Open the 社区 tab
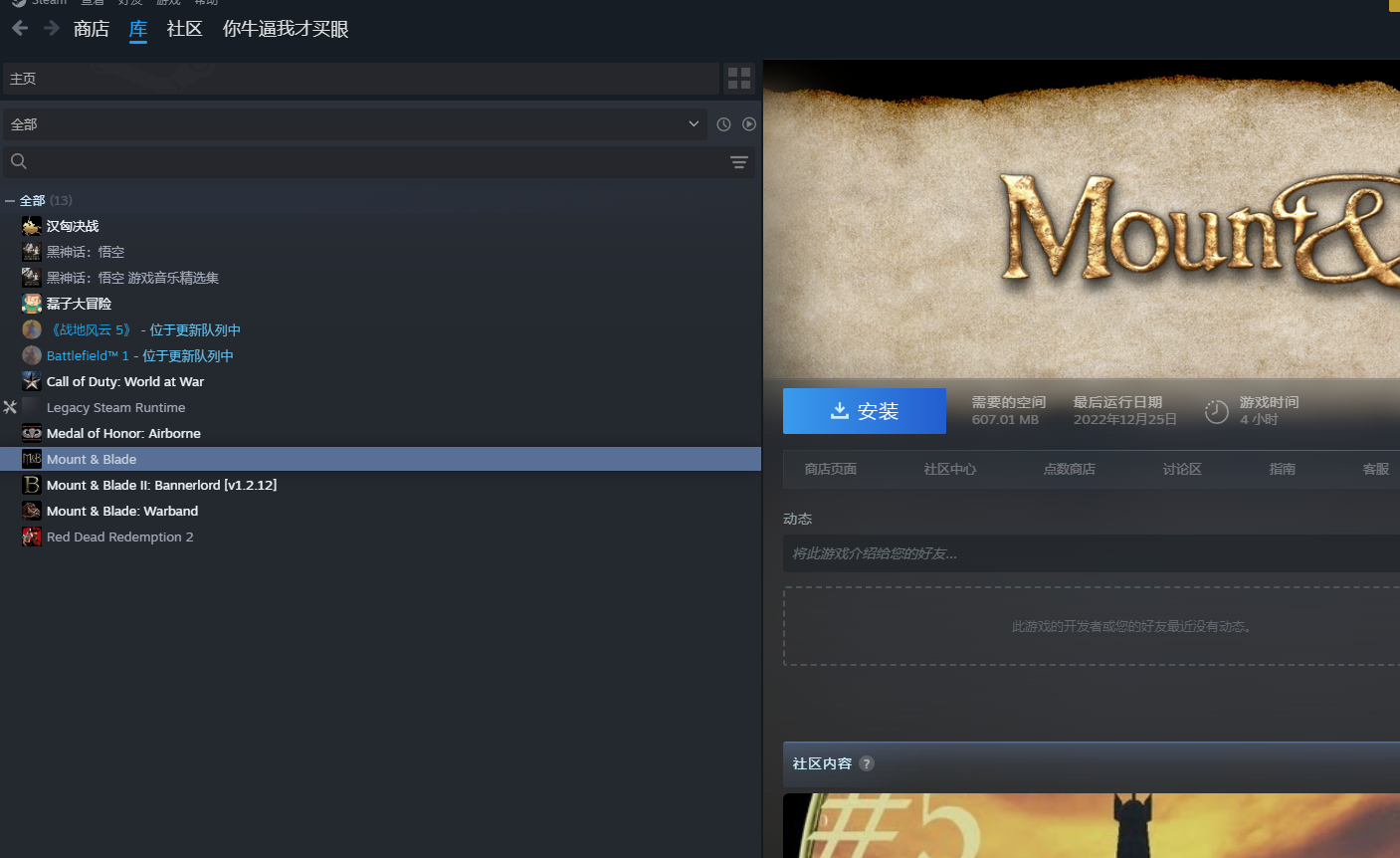This screenshot has width=1400, height=858. coord(185,29)
